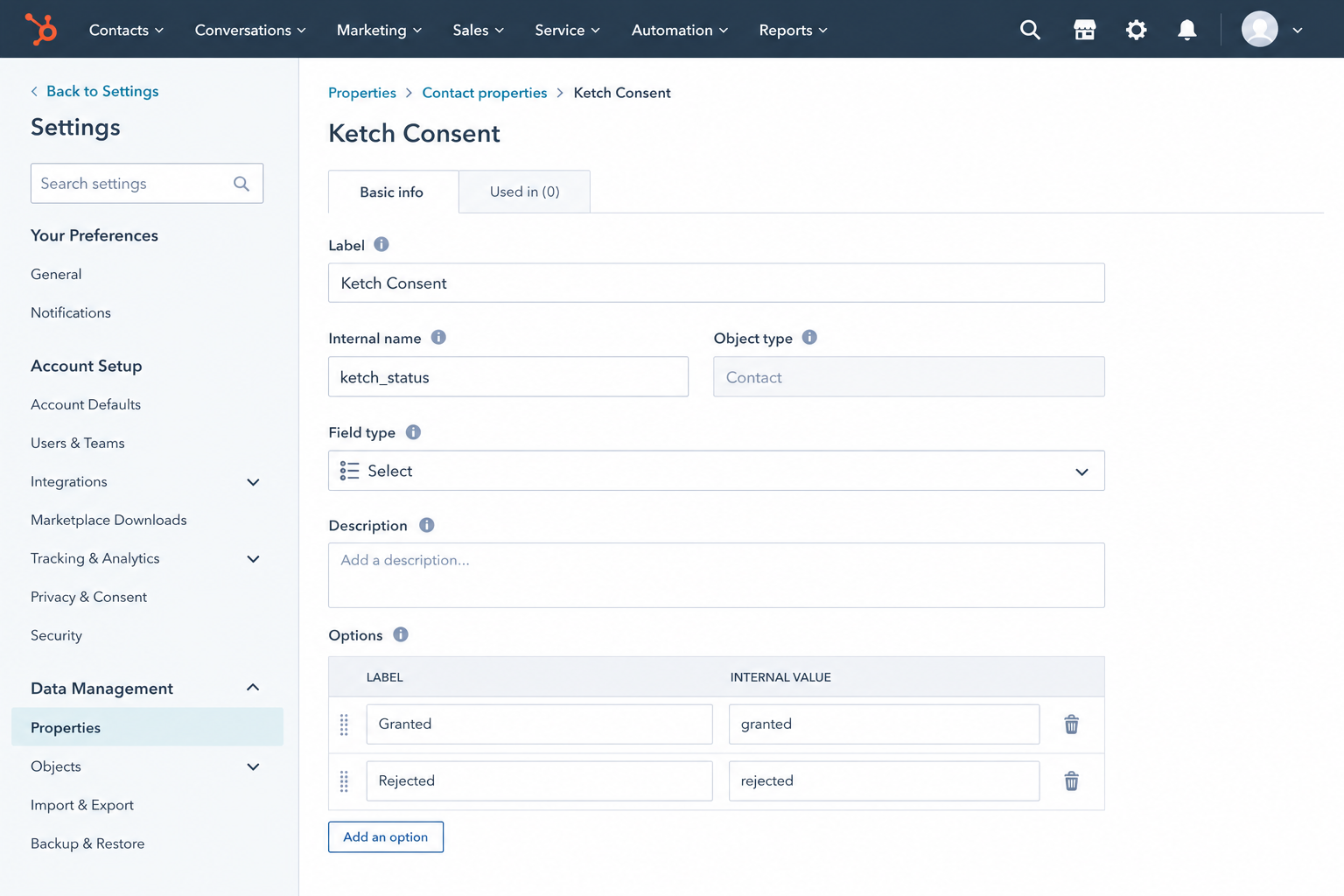The width and height of the screenshot is (1344, 896).
Task: Click the drag handle for Rejected row
Action: [x=344, y=781]
